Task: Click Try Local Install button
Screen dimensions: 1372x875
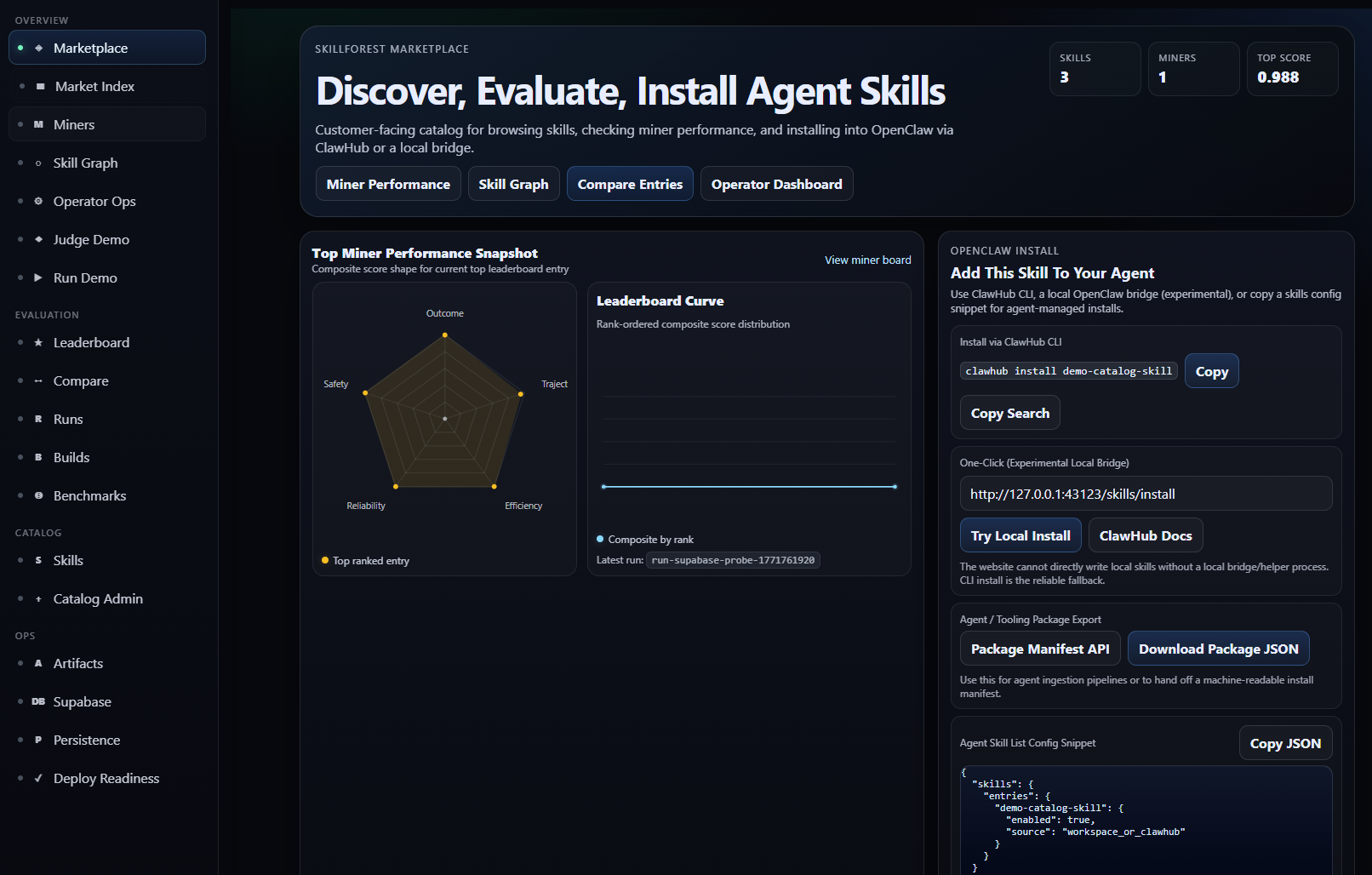Action: 1020,535
